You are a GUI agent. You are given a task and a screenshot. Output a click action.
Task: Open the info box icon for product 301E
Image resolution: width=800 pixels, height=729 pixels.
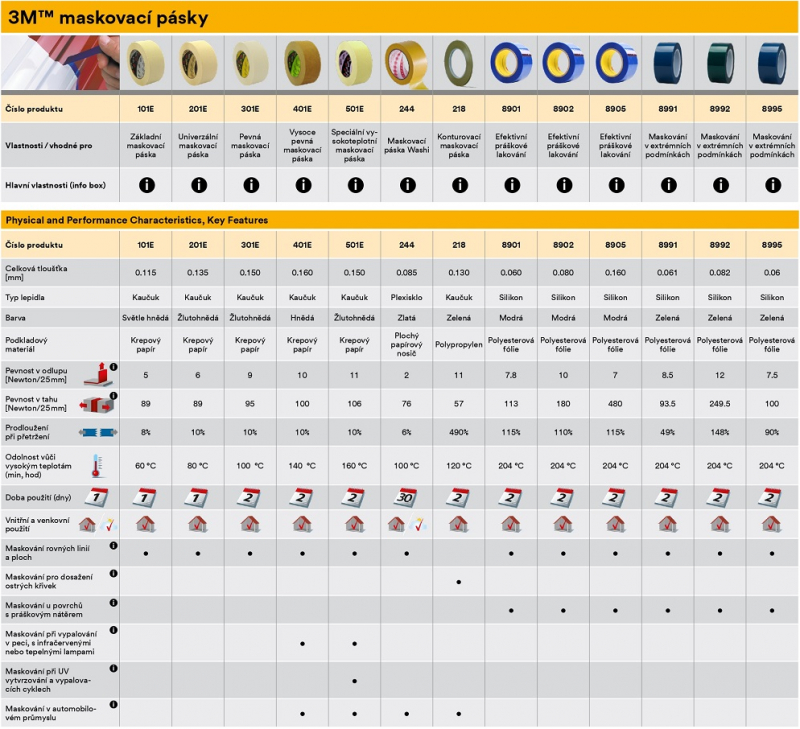pos(251,185)
